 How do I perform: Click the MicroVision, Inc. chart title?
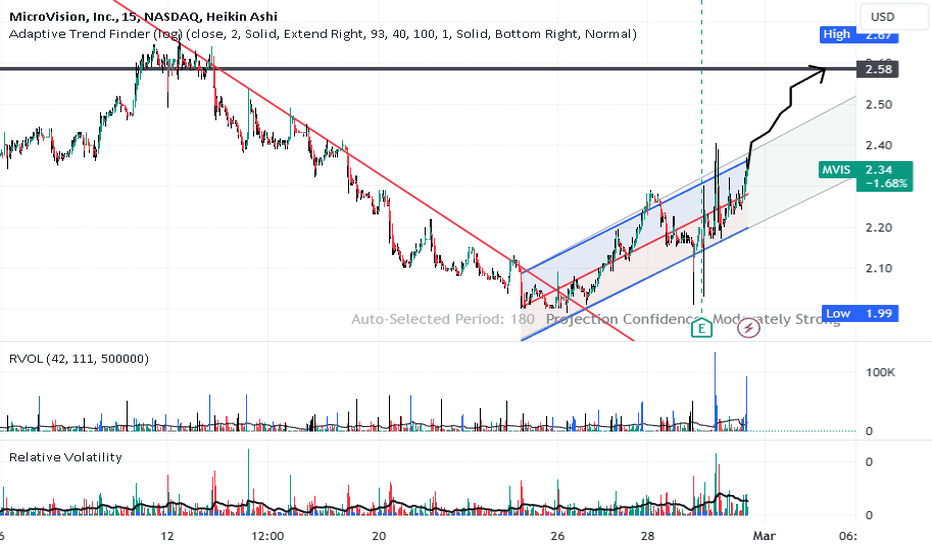point(143,16)
